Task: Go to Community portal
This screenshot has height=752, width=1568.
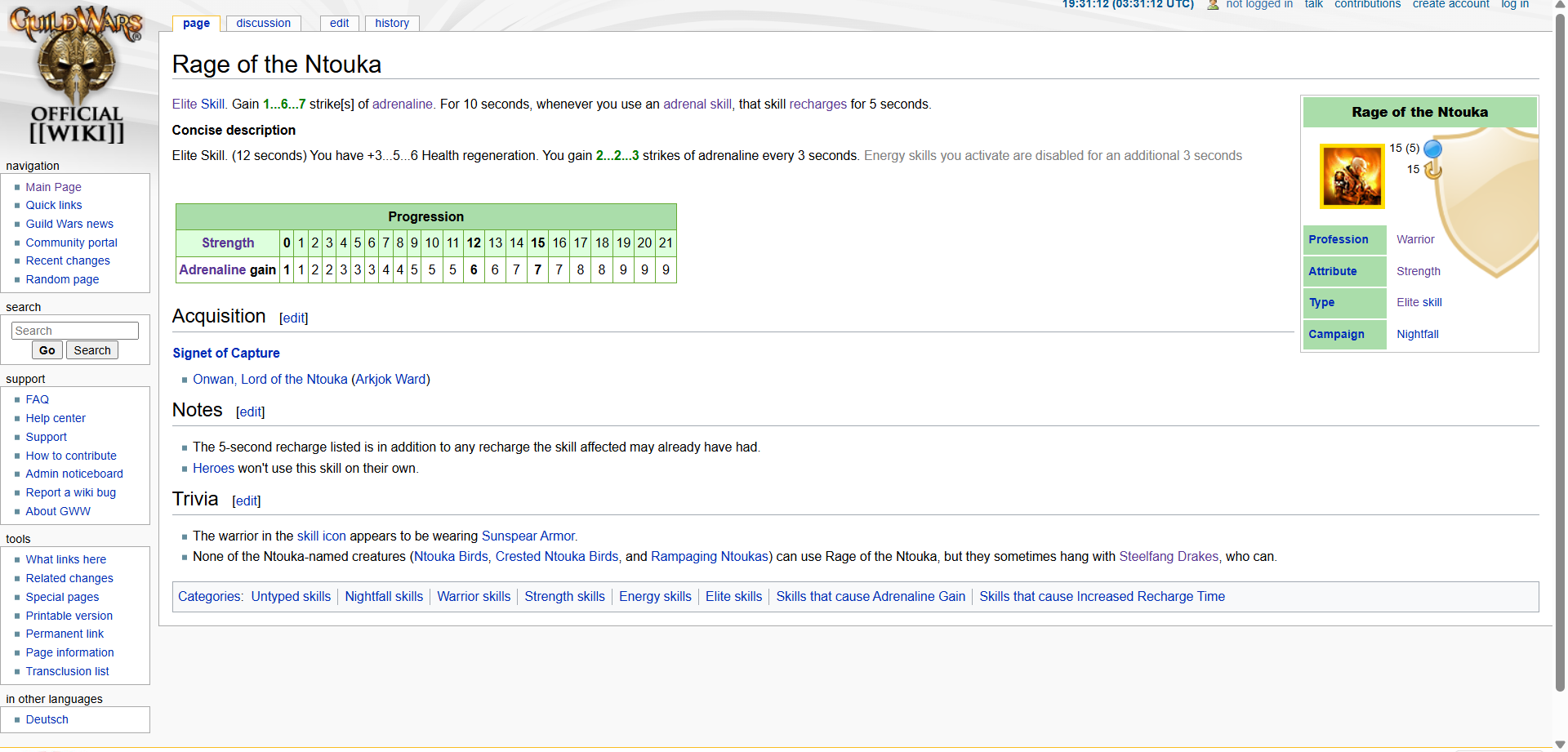Action: (x=71, y=243)
